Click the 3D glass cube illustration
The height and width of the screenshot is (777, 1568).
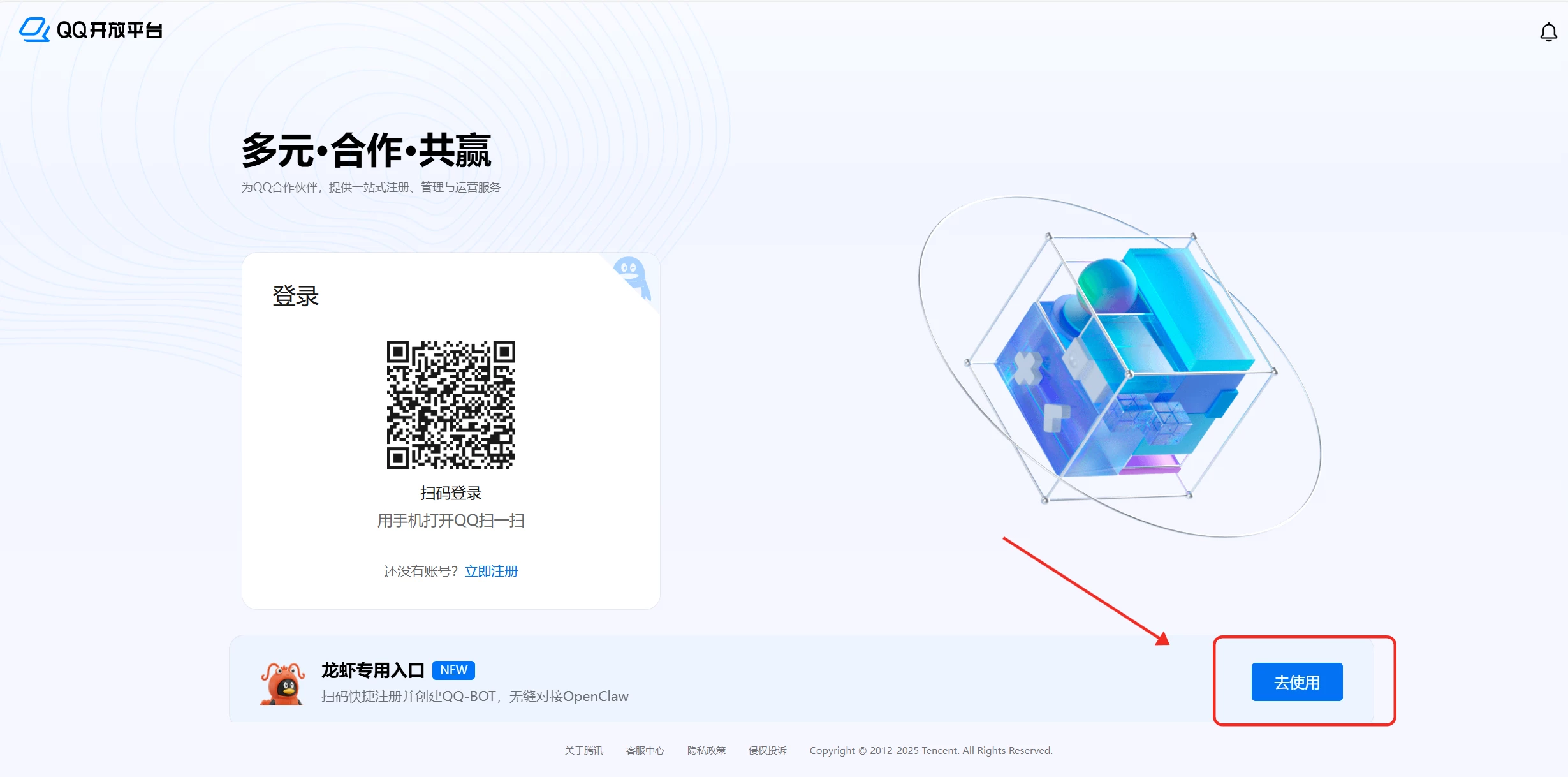point(1119,367)
